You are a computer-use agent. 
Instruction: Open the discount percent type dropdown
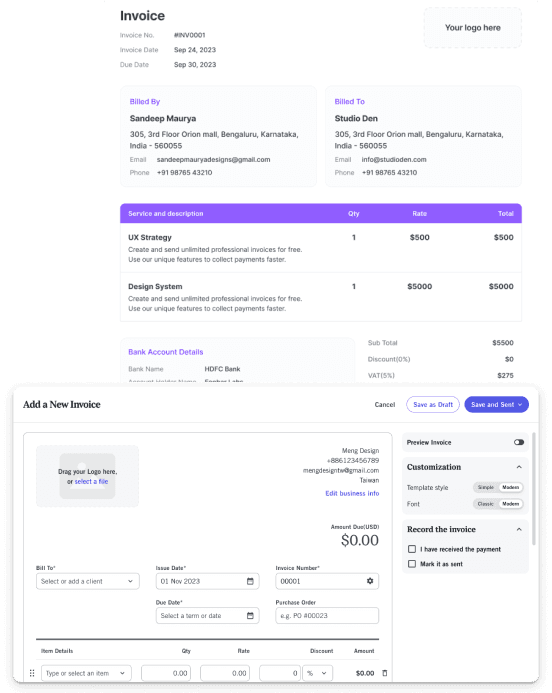pyautogui.click(x=317, y=673)
